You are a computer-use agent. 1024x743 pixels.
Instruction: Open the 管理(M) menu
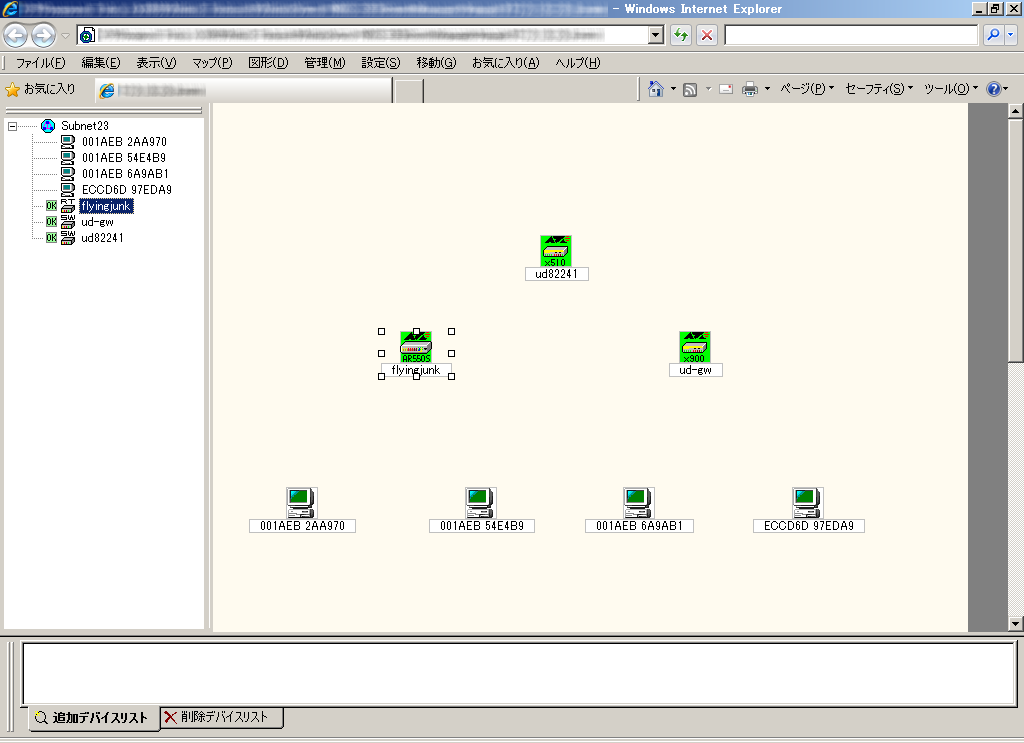coord(325,63)
